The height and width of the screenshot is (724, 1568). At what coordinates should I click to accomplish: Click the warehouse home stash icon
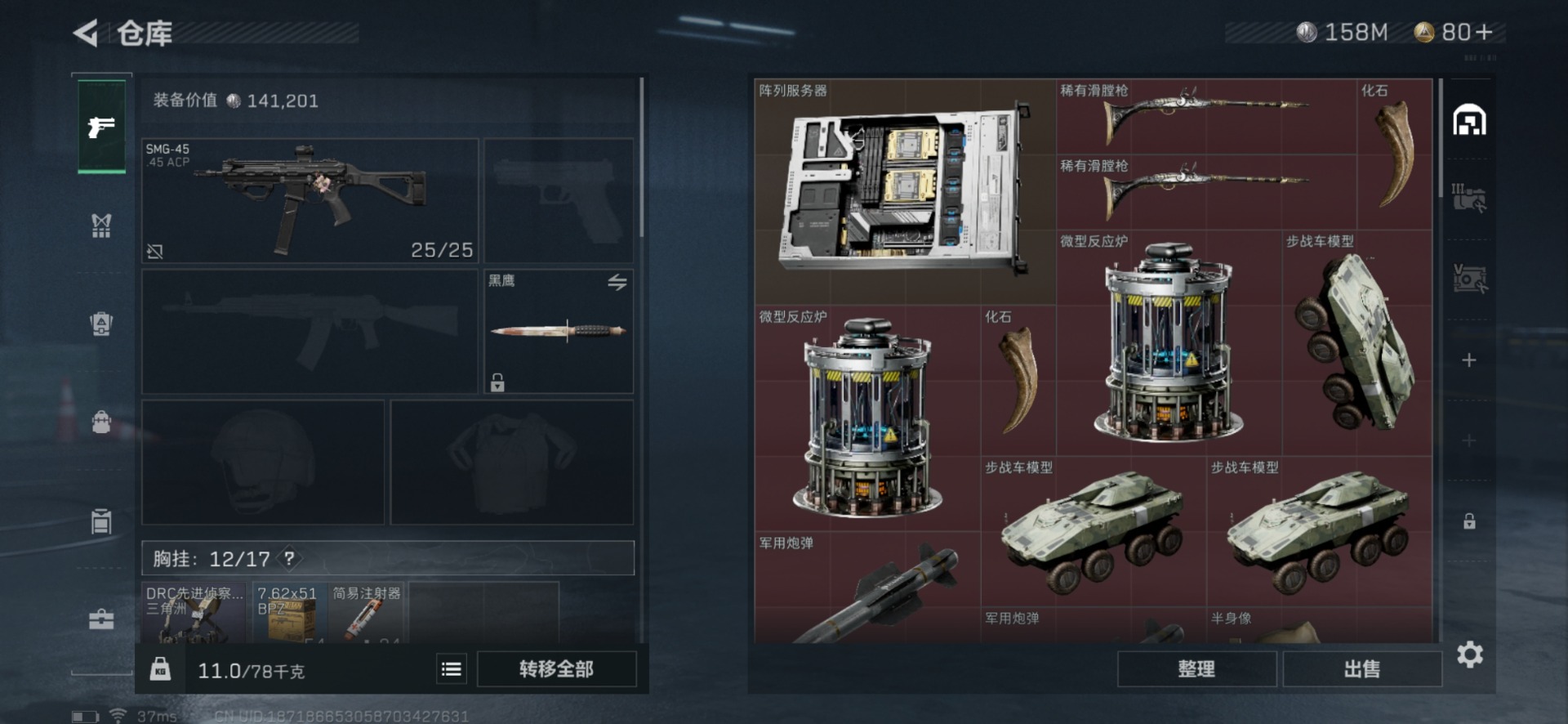coord(1469,119)
